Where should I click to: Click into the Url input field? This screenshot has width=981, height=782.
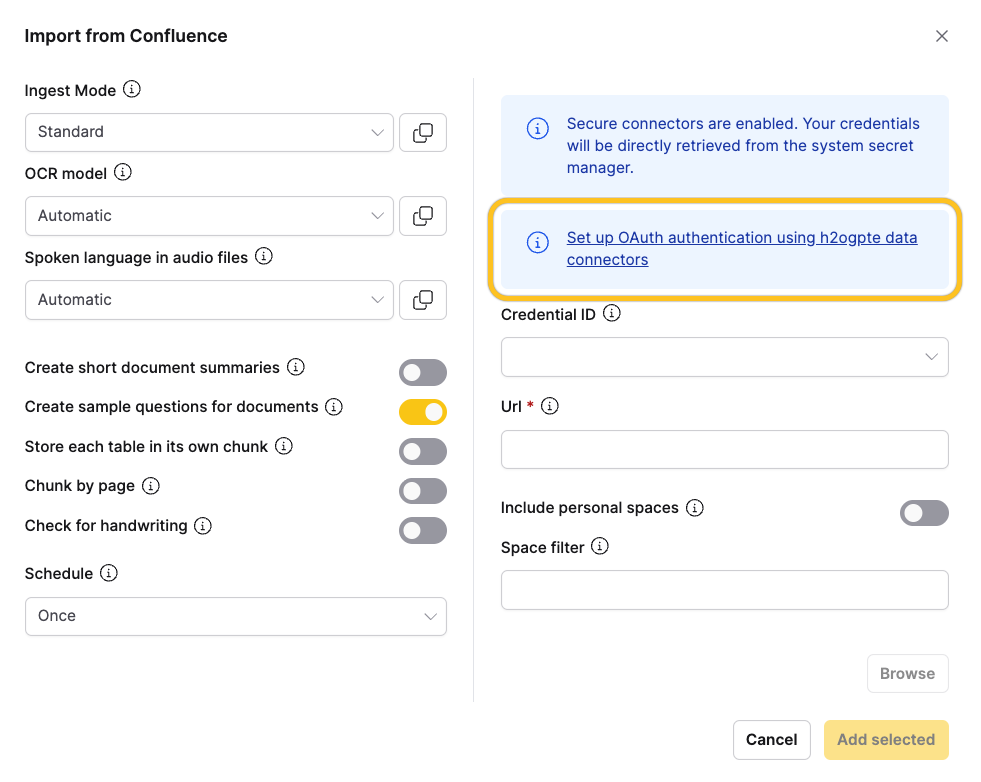(x=724, y=450)
